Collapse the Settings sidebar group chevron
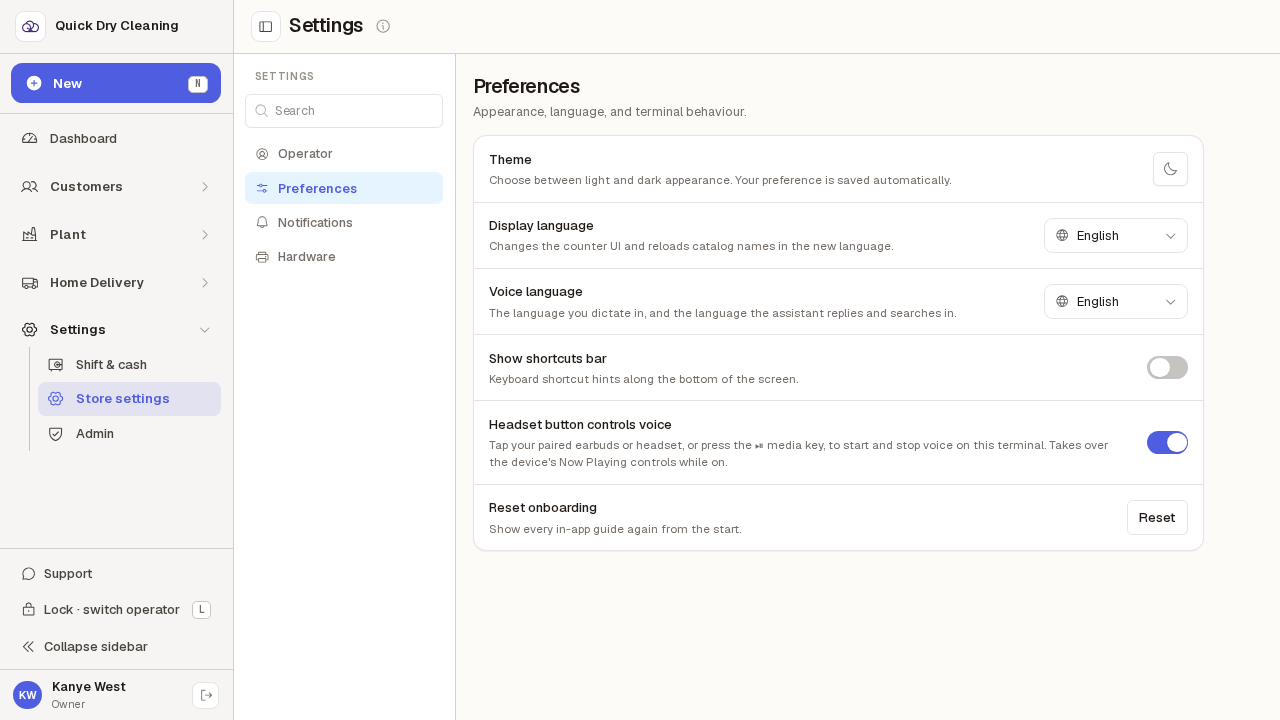Image resolution: width=1280 pixels, height=720 pixels. (x=205, y=330)
